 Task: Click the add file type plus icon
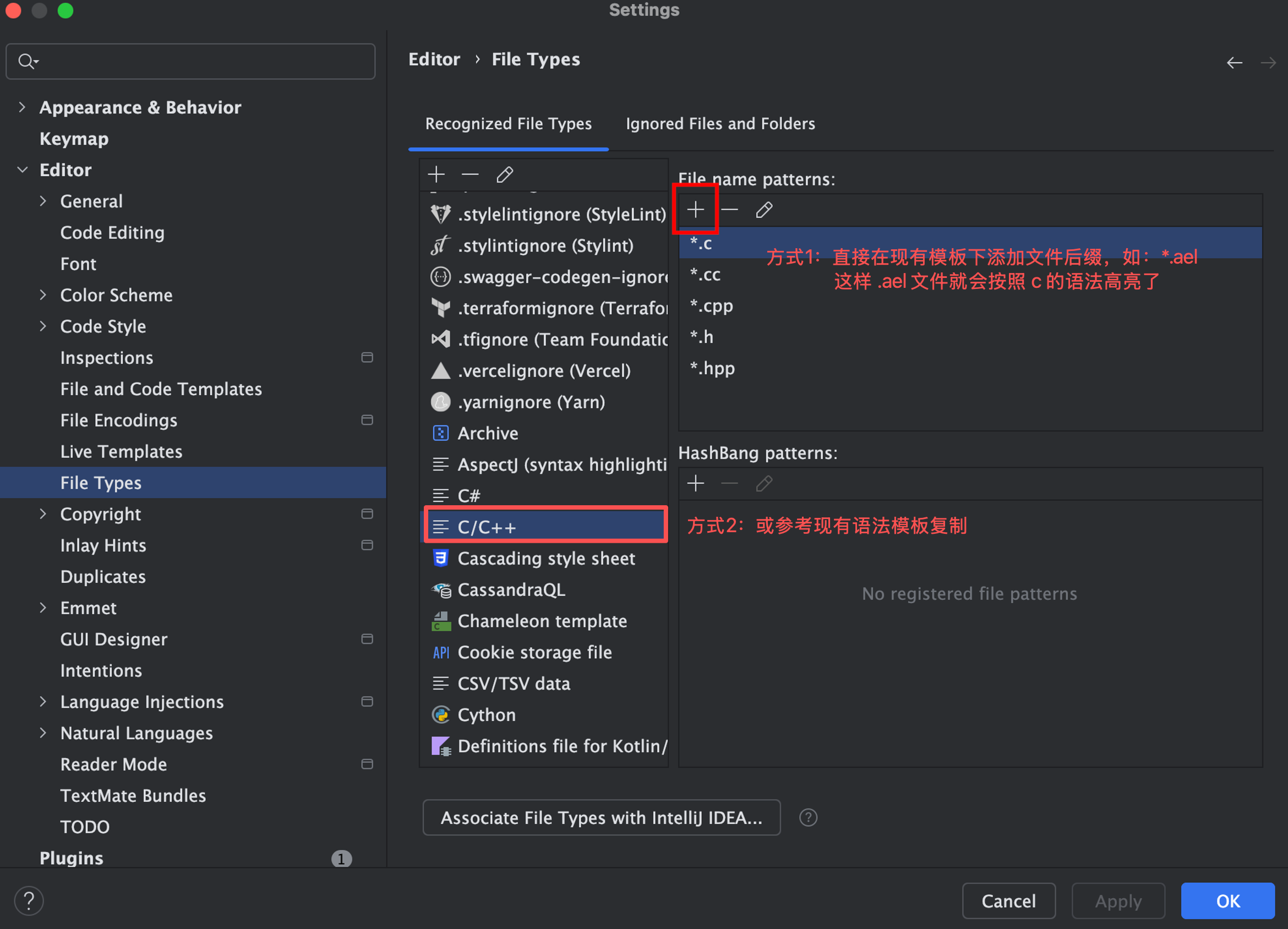point(436,174)
